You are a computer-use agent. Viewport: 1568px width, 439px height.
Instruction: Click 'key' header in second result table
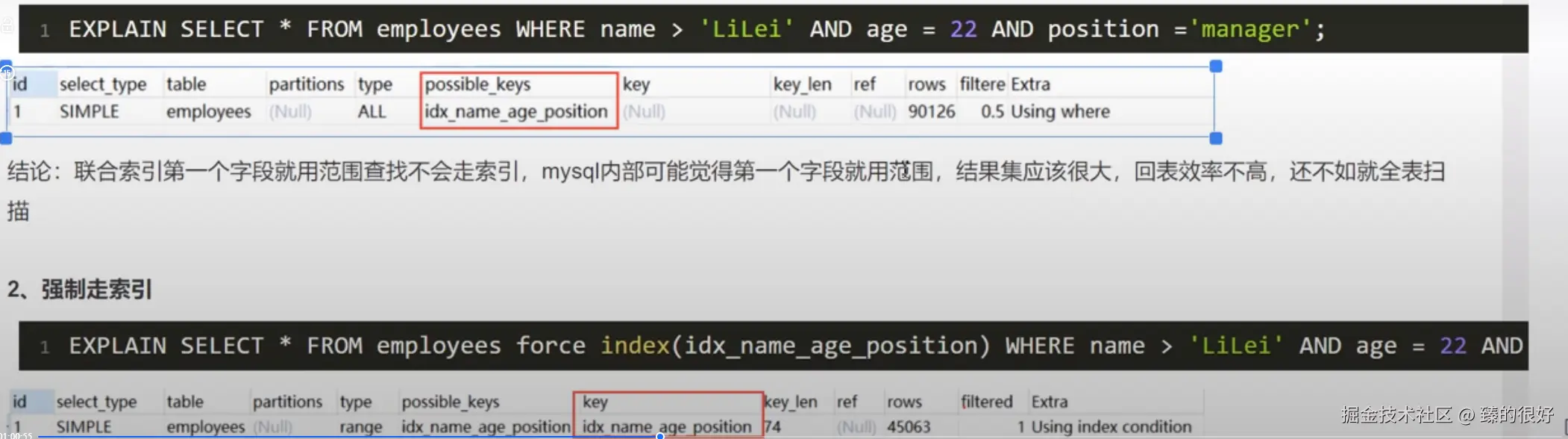[x=595, y=402]
